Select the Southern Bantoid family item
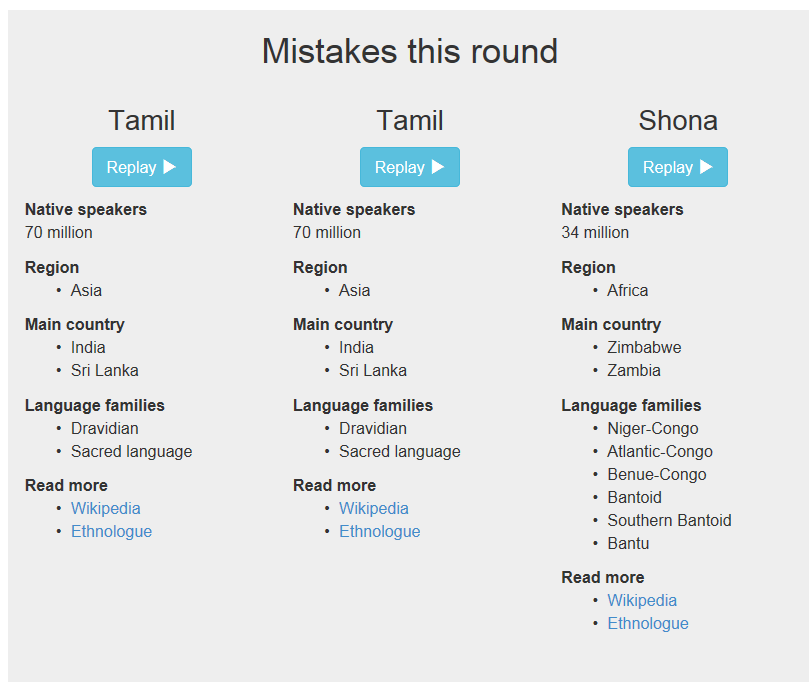Viewport: 809px width, 690px height. [669, 520]
